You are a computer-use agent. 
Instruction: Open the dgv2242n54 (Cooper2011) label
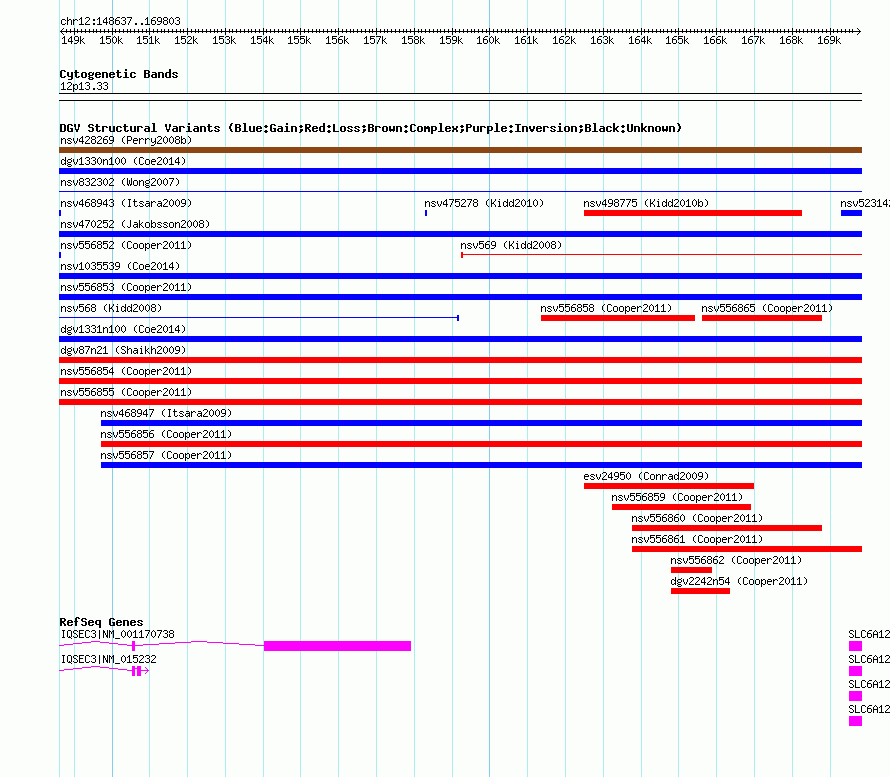coord(739,581)
